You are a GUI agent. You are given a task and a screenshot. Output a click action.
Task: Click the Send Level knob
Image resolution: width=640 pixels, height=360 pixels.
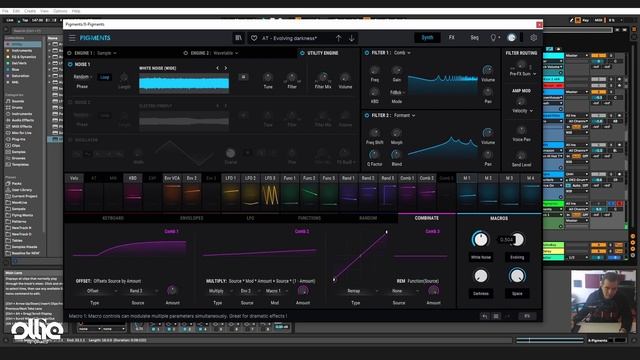[521, 156]
